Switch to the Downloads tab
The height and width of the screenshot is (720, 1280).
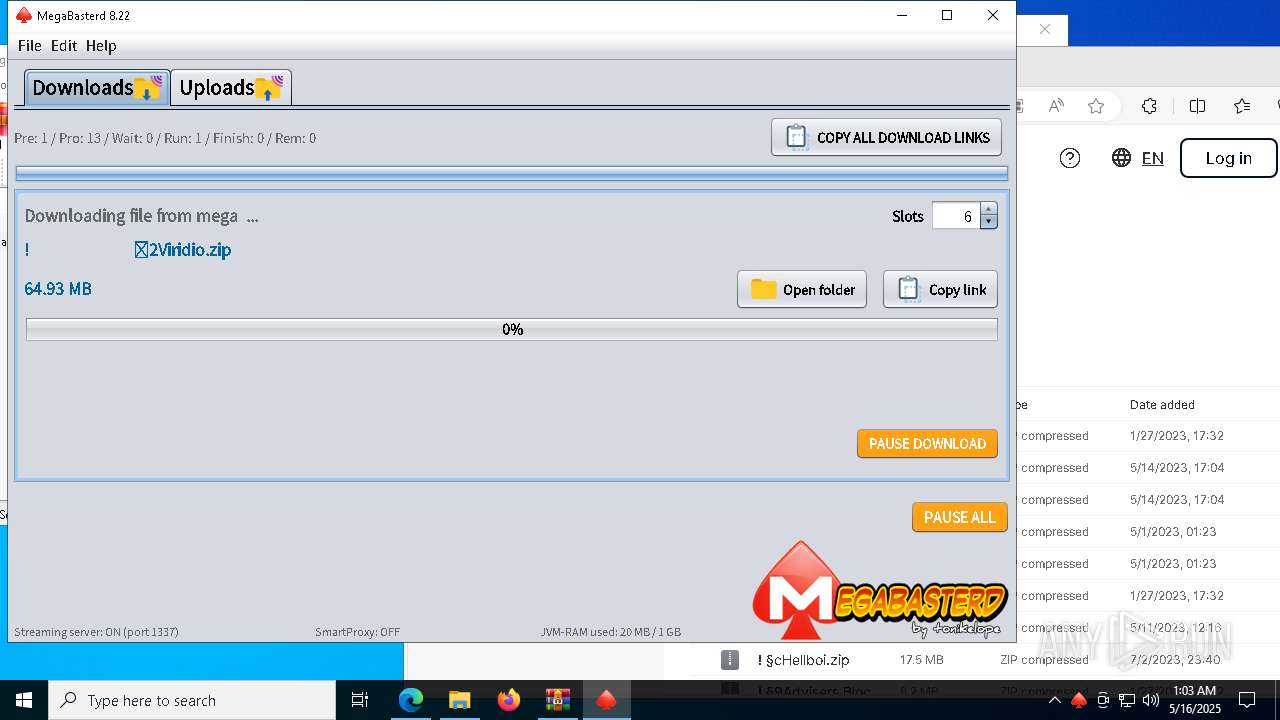coord(97,87)
